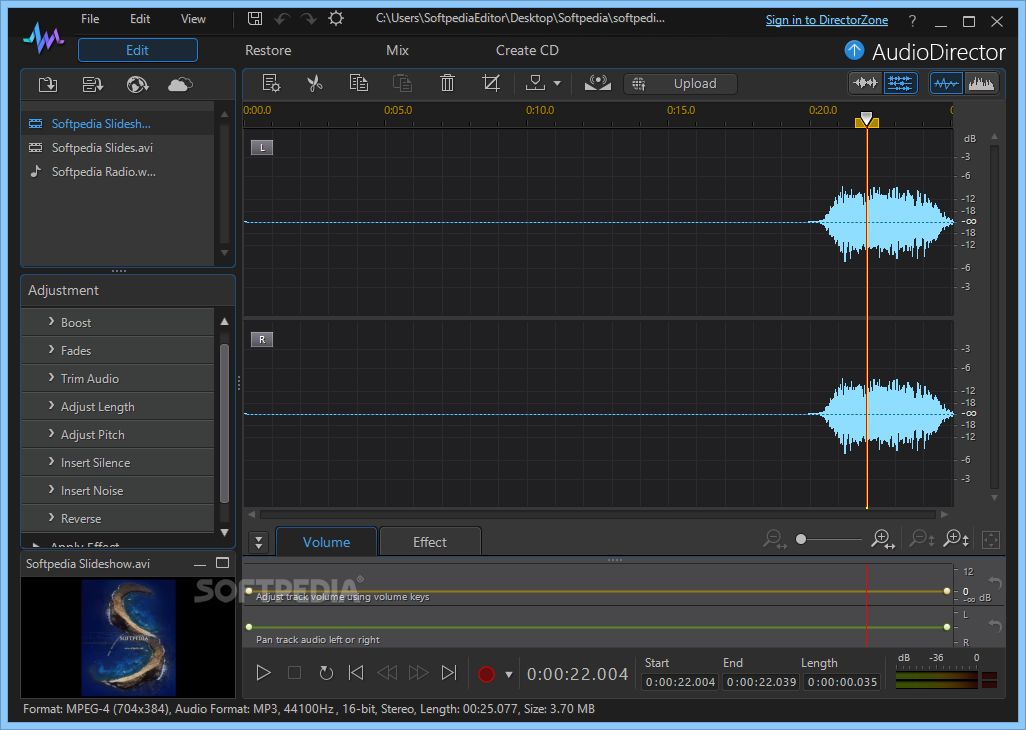This screenshot has width=1026, height=730.
Task: Switch to spectral frequency display view
Action: click(980, 83)
